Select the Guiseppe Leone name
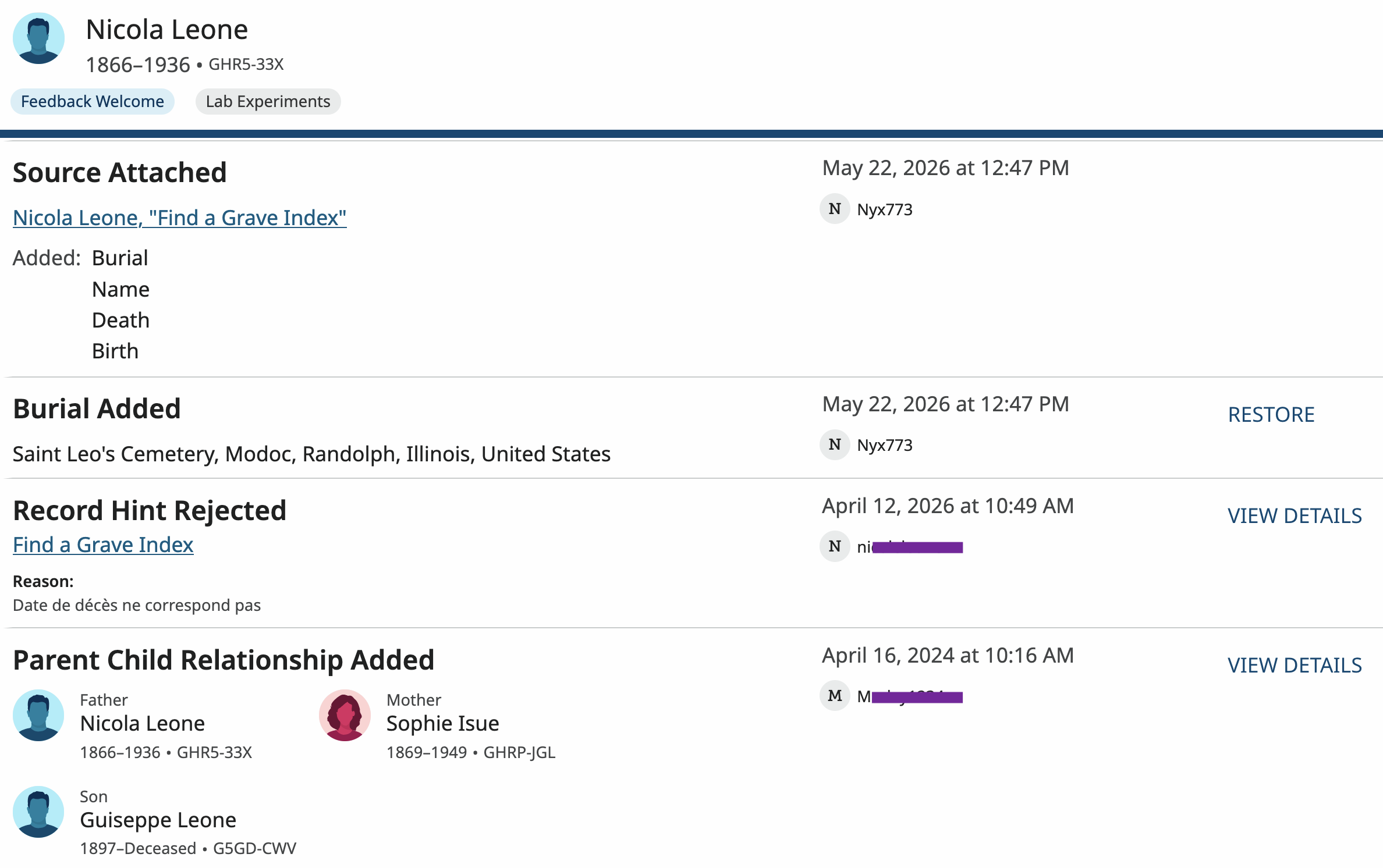The image size is (1383, 868). pos(158,820)
